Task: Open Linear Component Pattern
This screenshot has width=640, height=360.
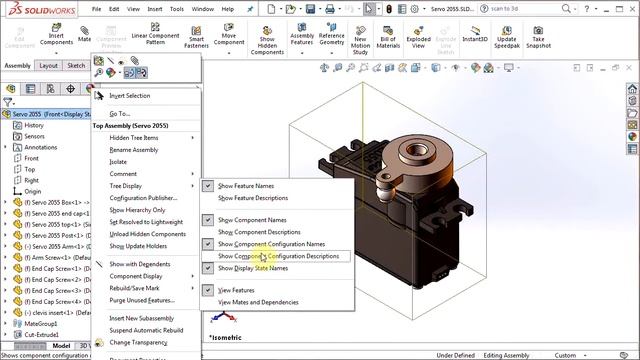Action: (x=155, y=33)
